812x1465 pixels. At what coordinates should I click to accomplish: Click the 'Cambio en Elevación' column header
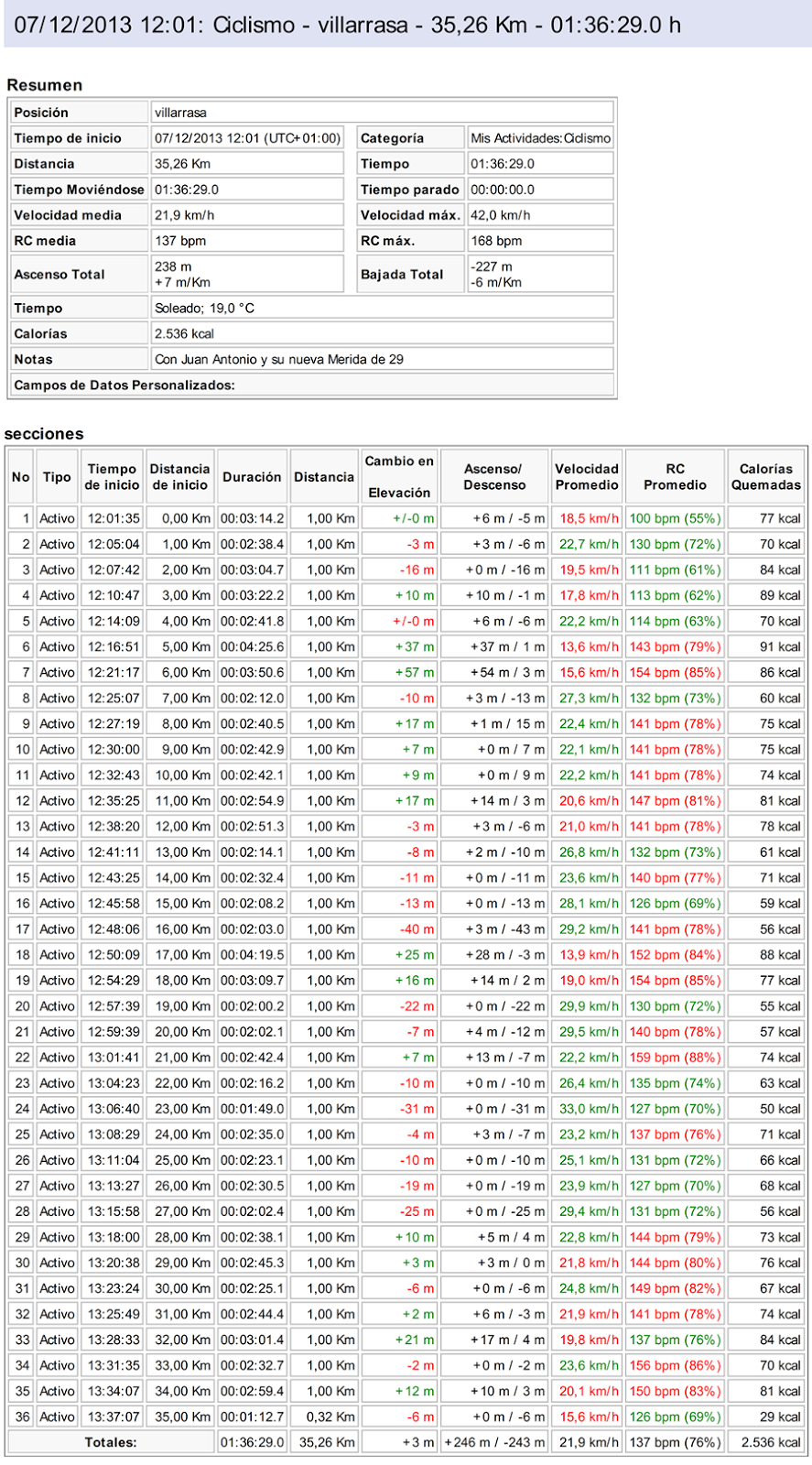pos(399,477)
